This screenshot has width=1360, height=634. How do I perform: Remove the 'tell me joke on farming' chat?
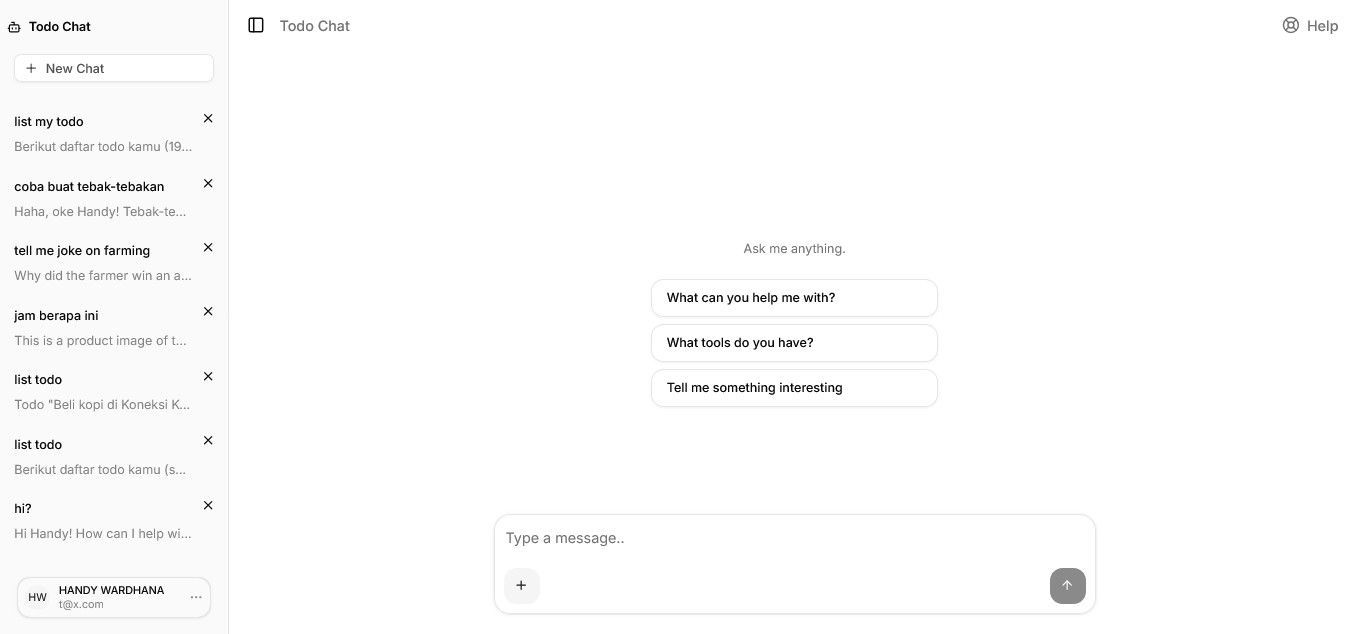pos(208,247)
